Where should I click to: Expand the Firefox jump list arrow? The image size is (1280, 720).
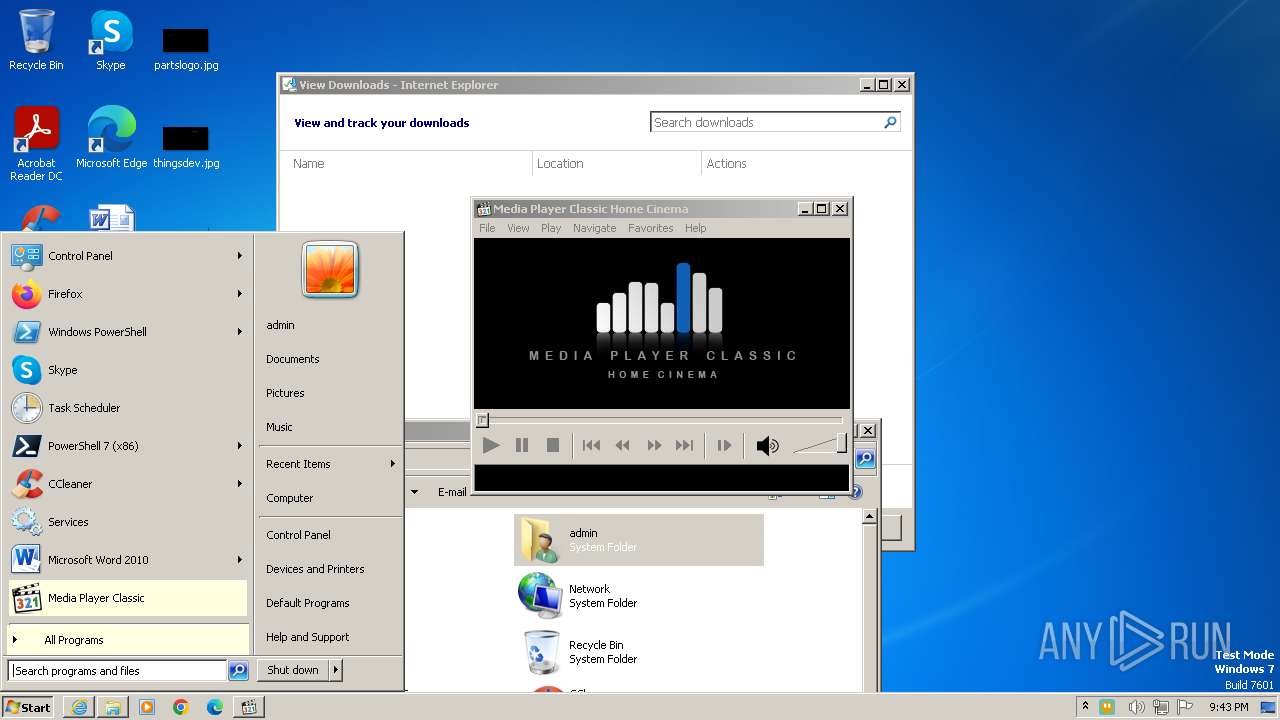(x=240, y=294)
